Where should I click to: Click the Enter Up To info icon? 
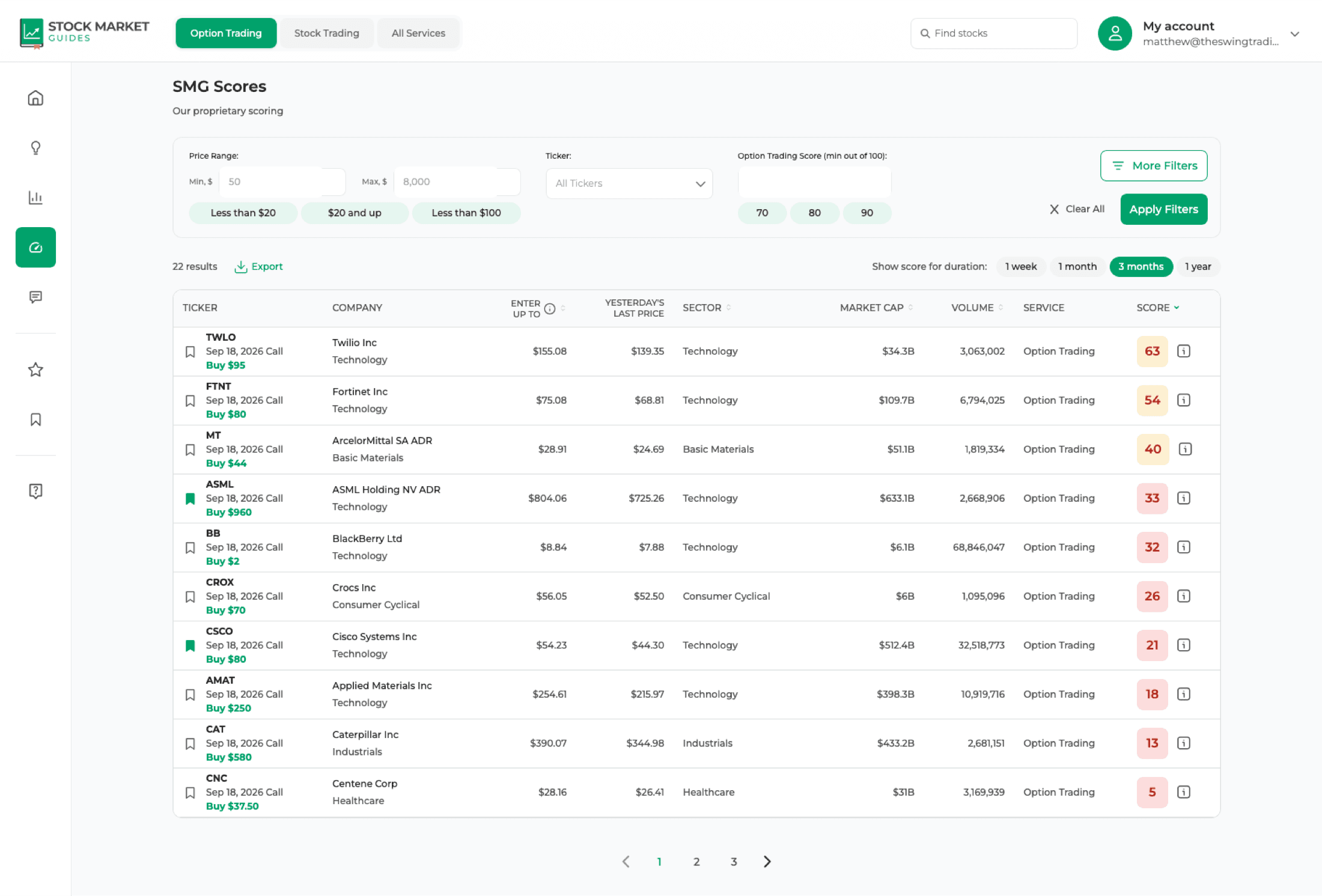[x=550, y=309]
